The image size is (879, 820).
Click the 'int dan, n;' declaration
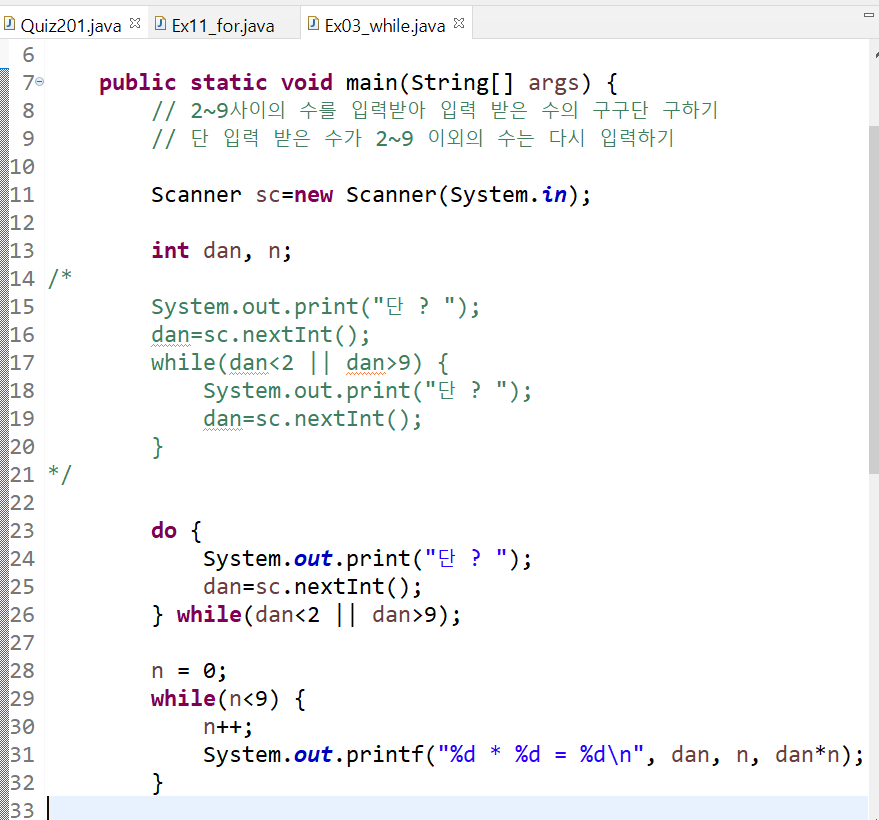(x=221, y=251)
